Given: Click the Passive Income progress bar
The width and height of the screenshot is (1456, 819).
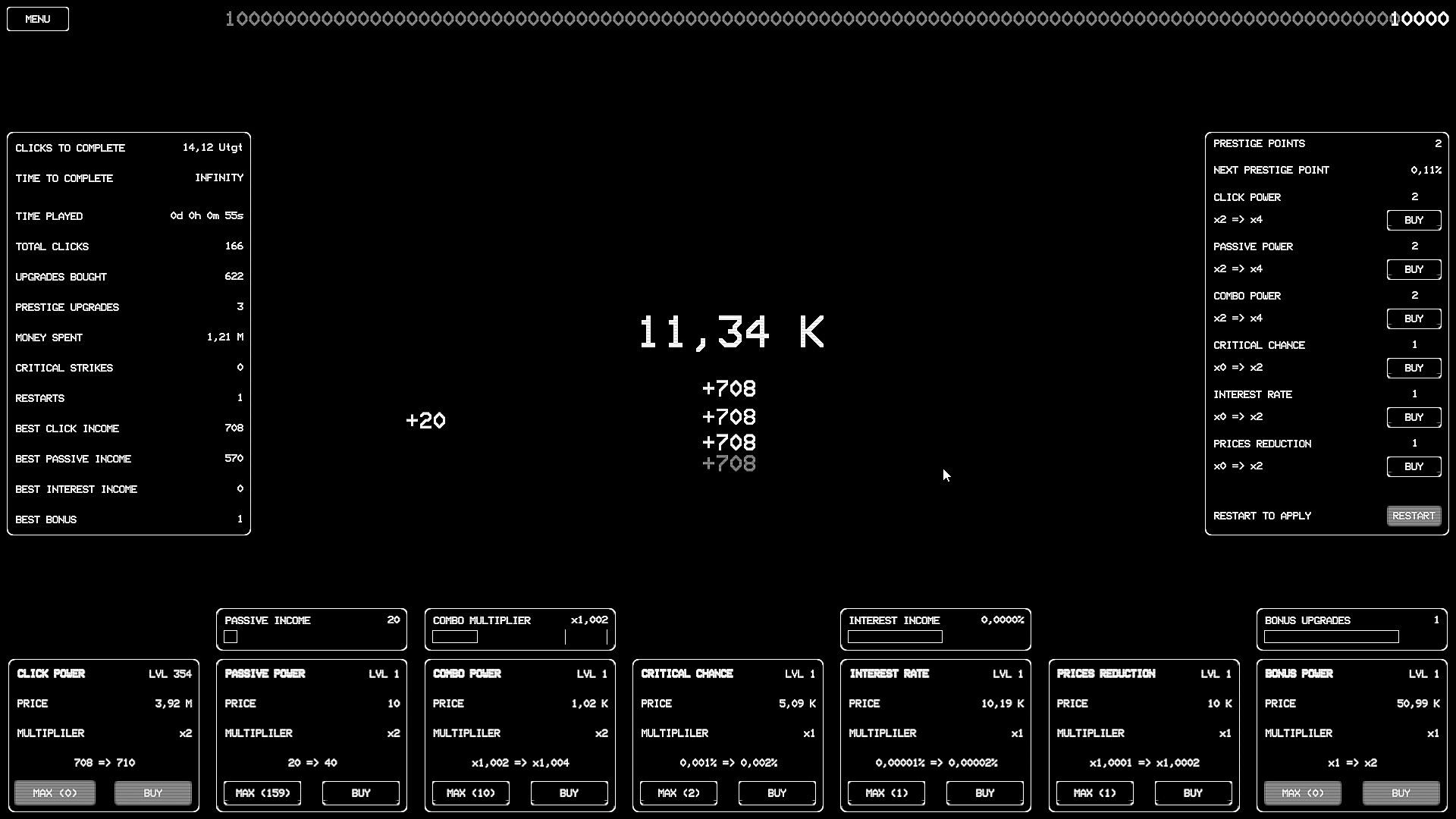Looking at the screenshot, I should coord(231,637).
